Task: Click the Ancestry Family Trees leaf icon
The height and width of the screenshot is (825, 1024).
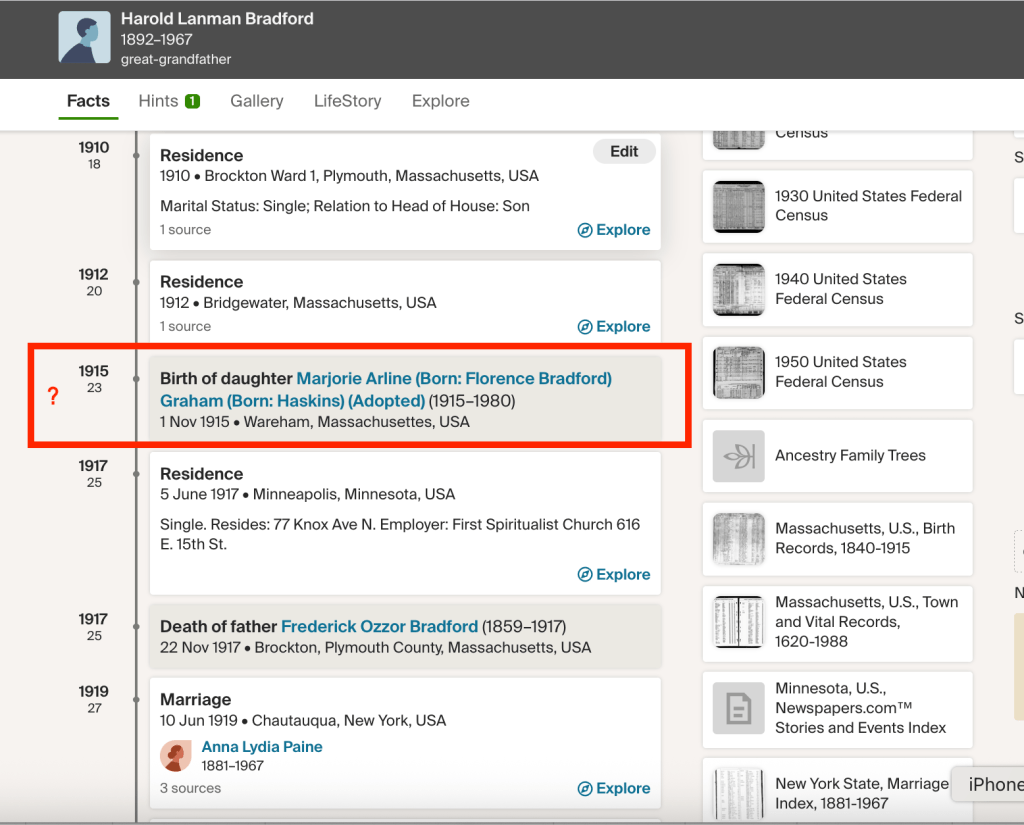Action: pos(739,456)
